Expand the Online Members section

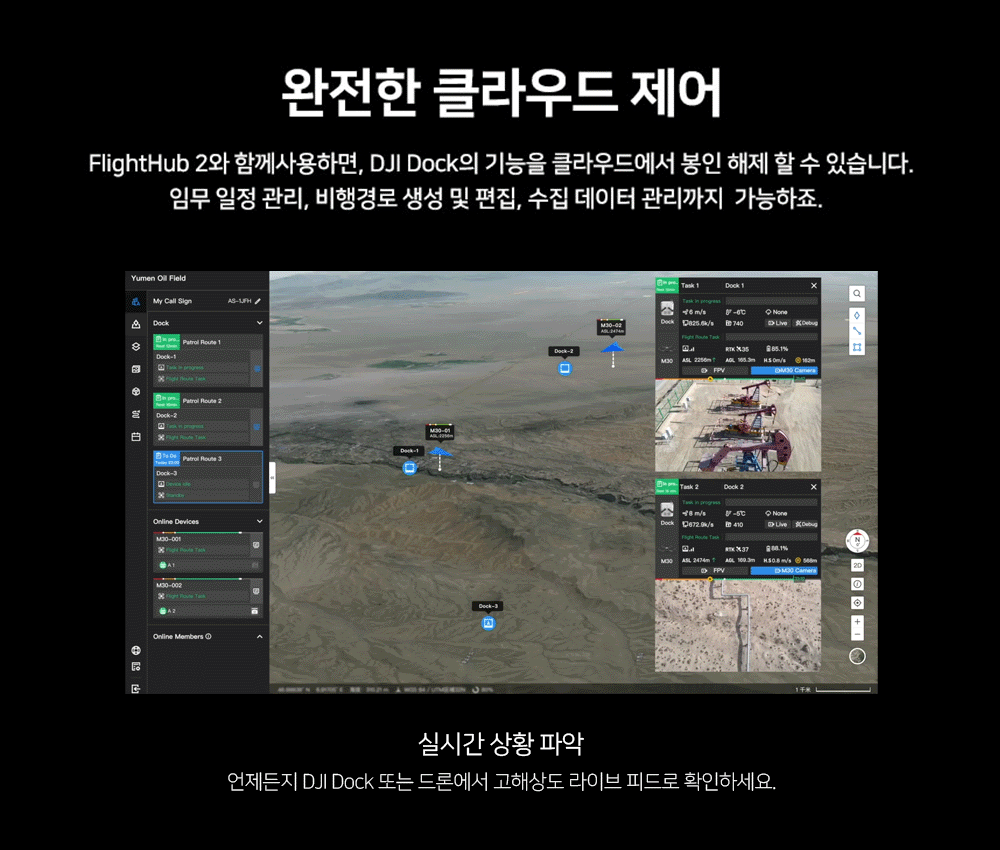[260, 636]
